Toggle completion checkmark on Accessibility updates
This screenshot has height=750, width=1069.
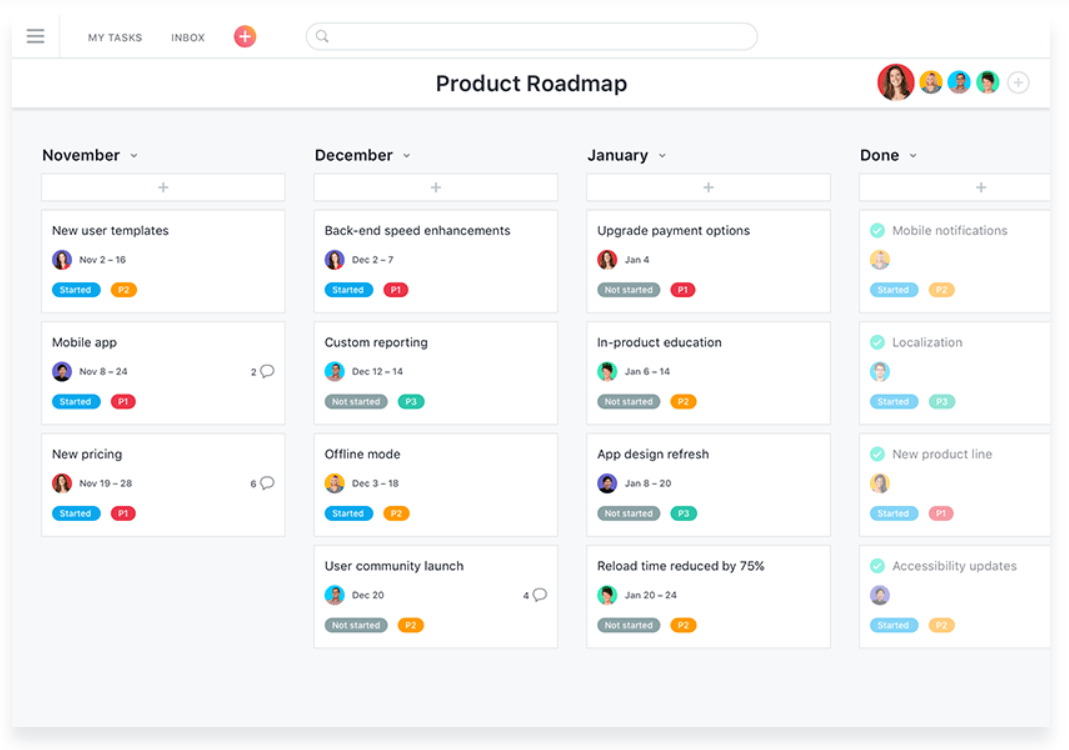click(x=878, y=566)
